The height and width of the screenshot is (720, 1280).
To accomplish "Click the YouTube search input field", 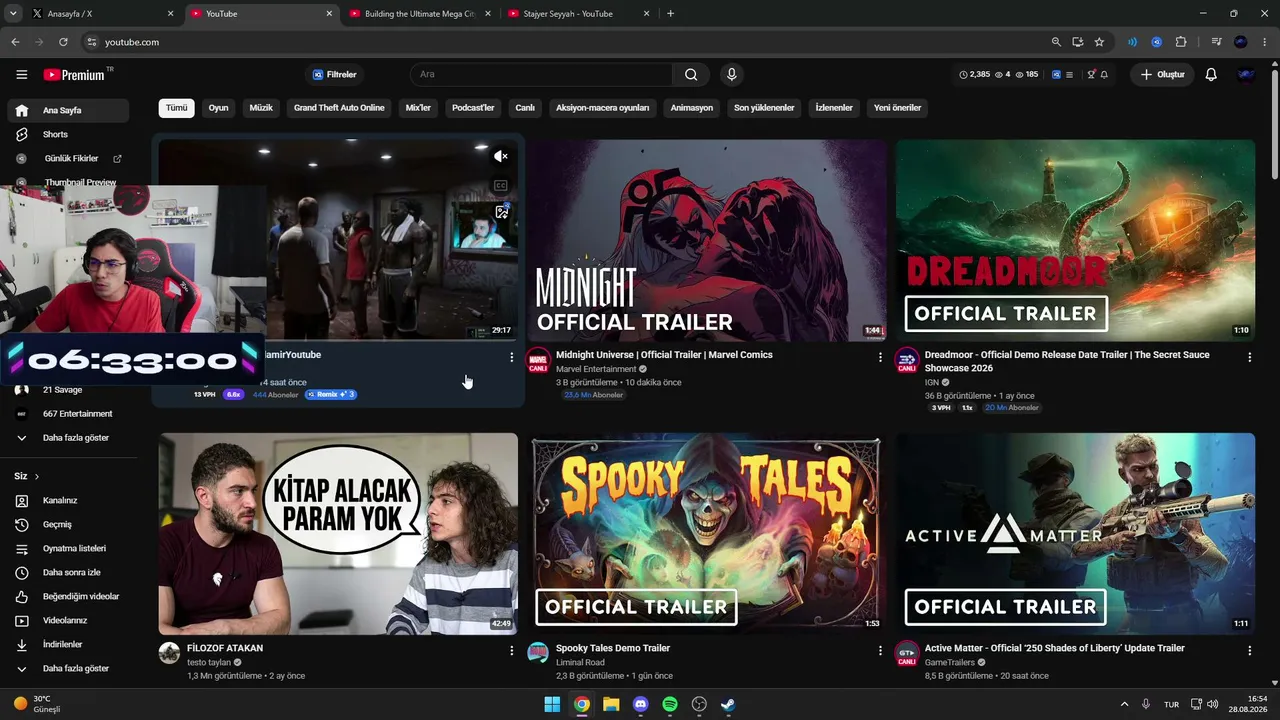I will [541, 75].
